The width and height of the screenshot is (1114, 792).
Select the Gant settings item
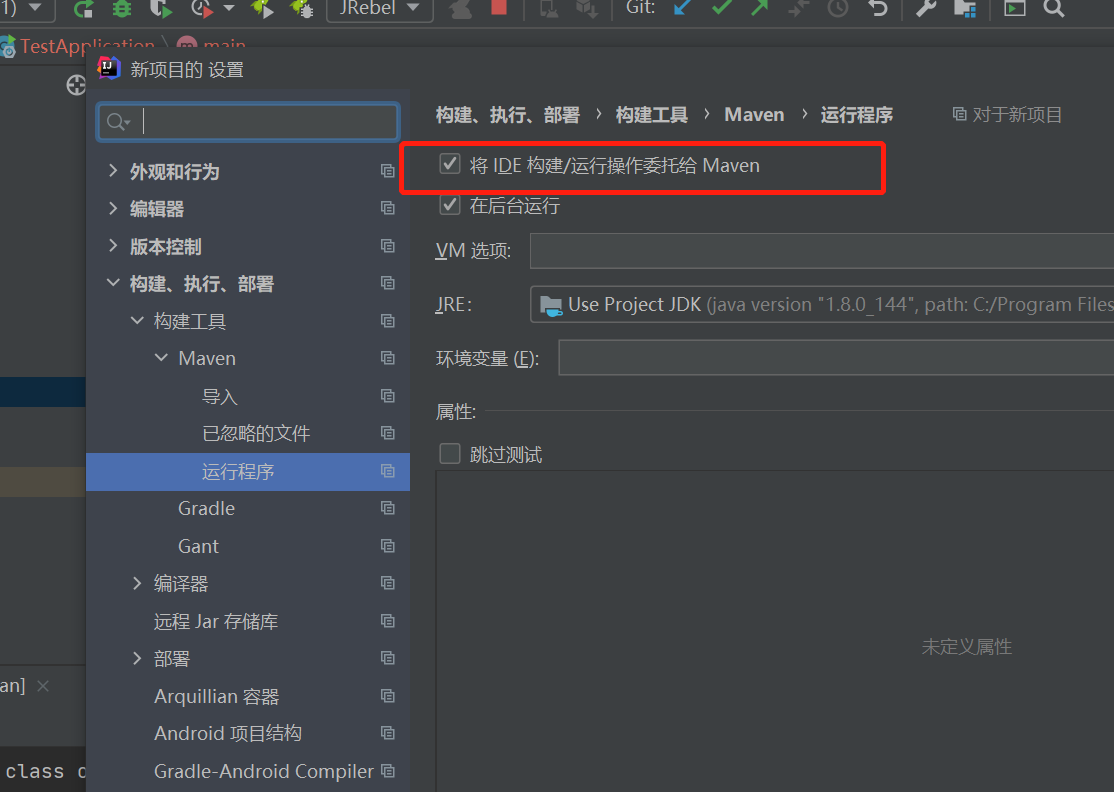click(x=198, y=546)
